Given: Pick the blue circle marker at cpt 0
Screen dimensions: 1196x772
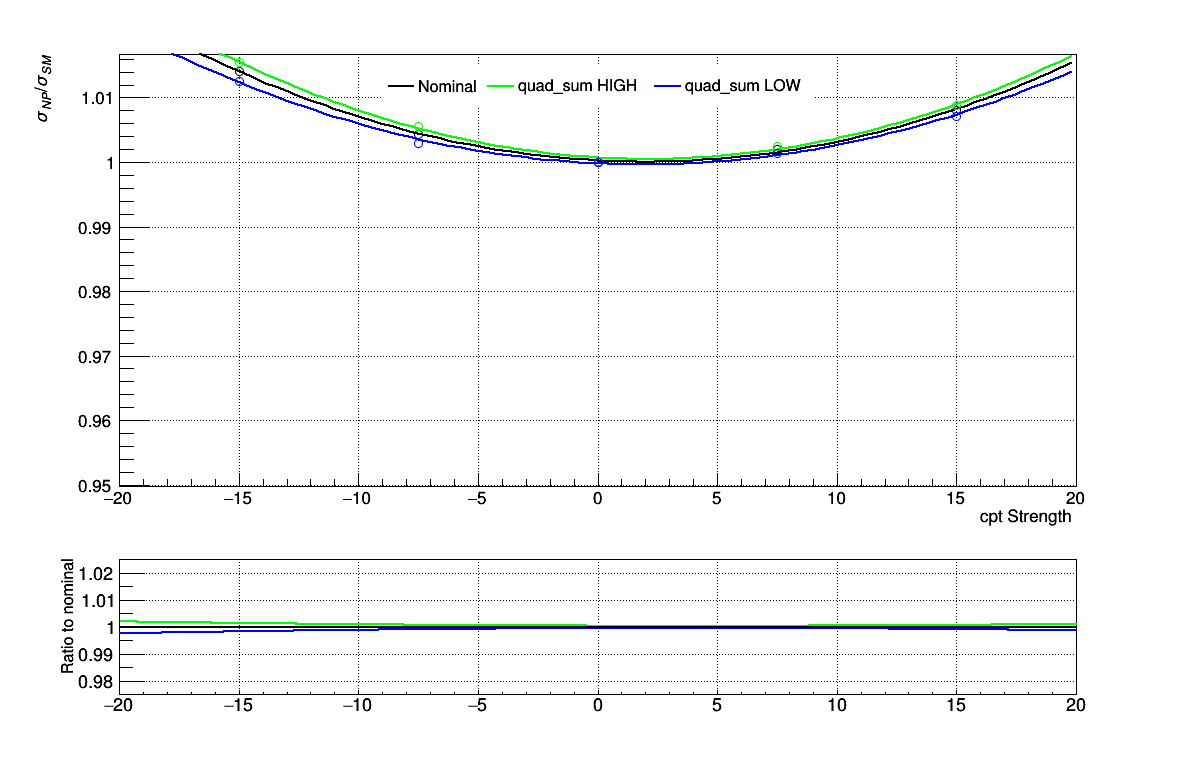Looking at the screenshot, I should pyautogui.click(x=598, y=162).
